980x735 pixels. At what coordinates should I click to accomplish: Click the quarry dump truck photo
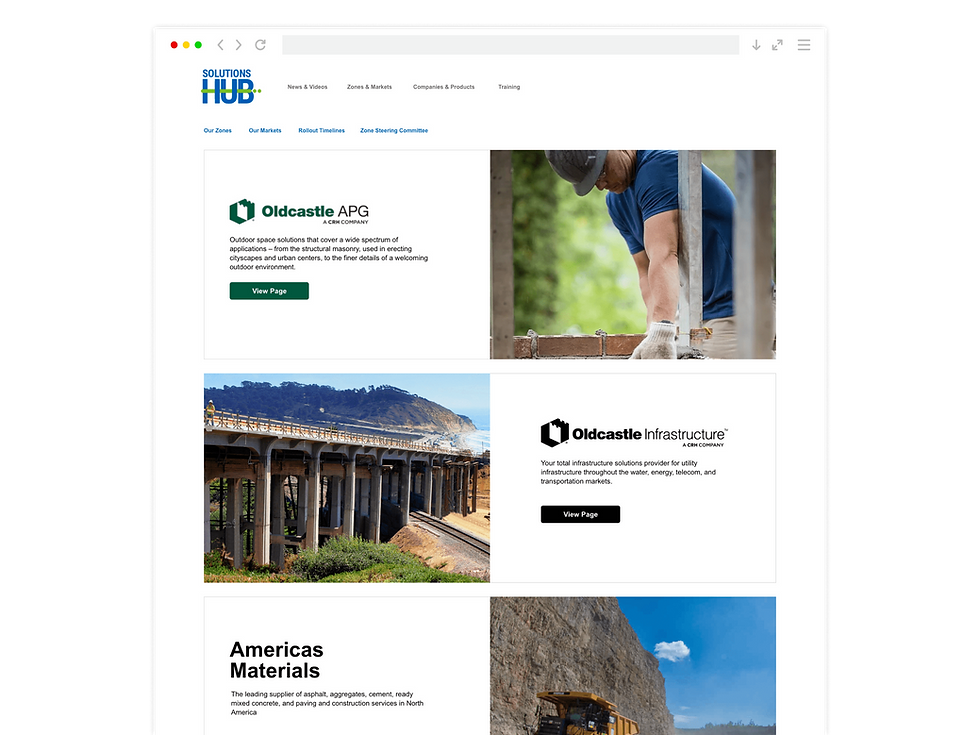pos(632,666)
